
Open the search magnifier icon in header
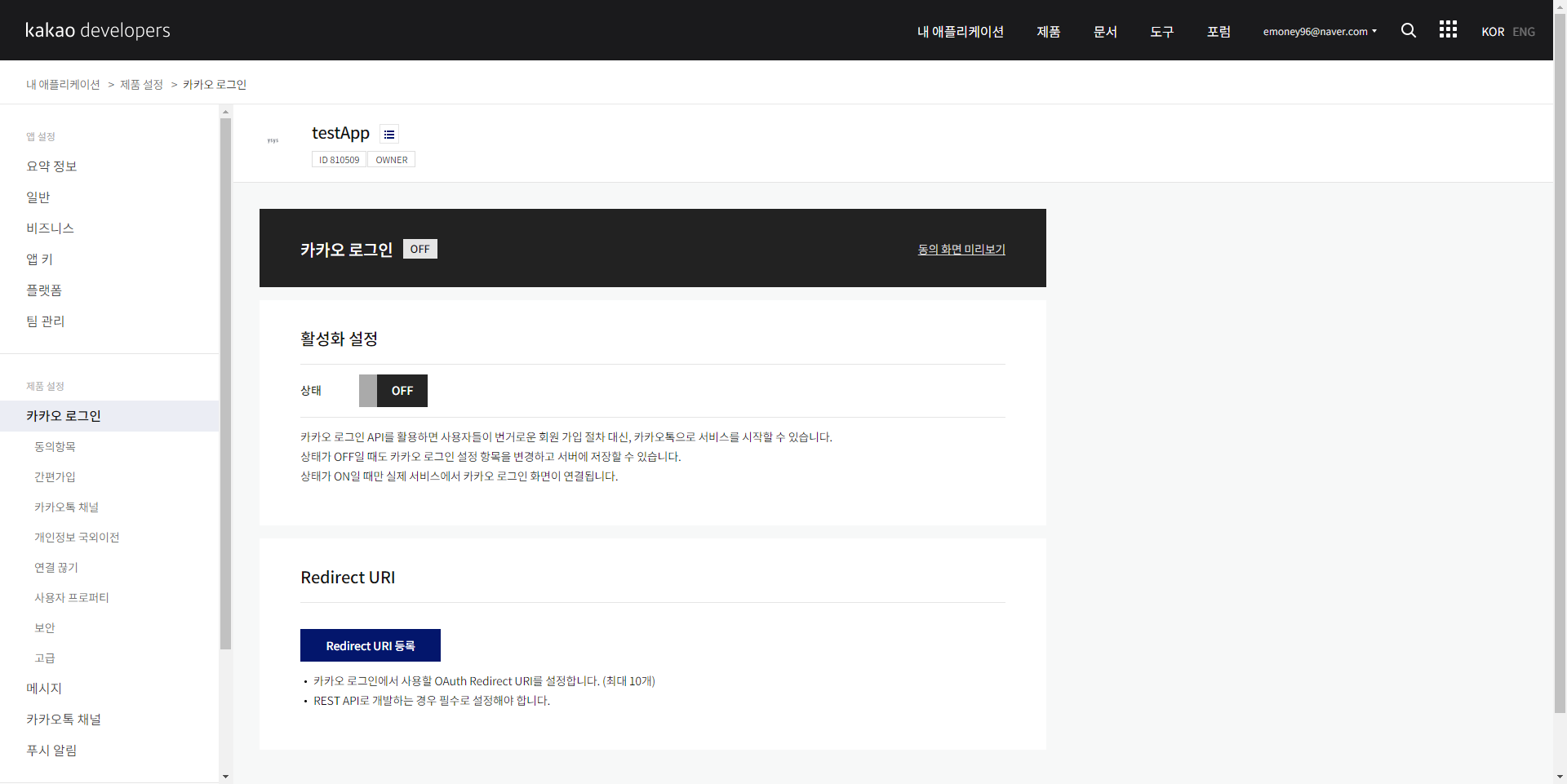(1409, 30)
